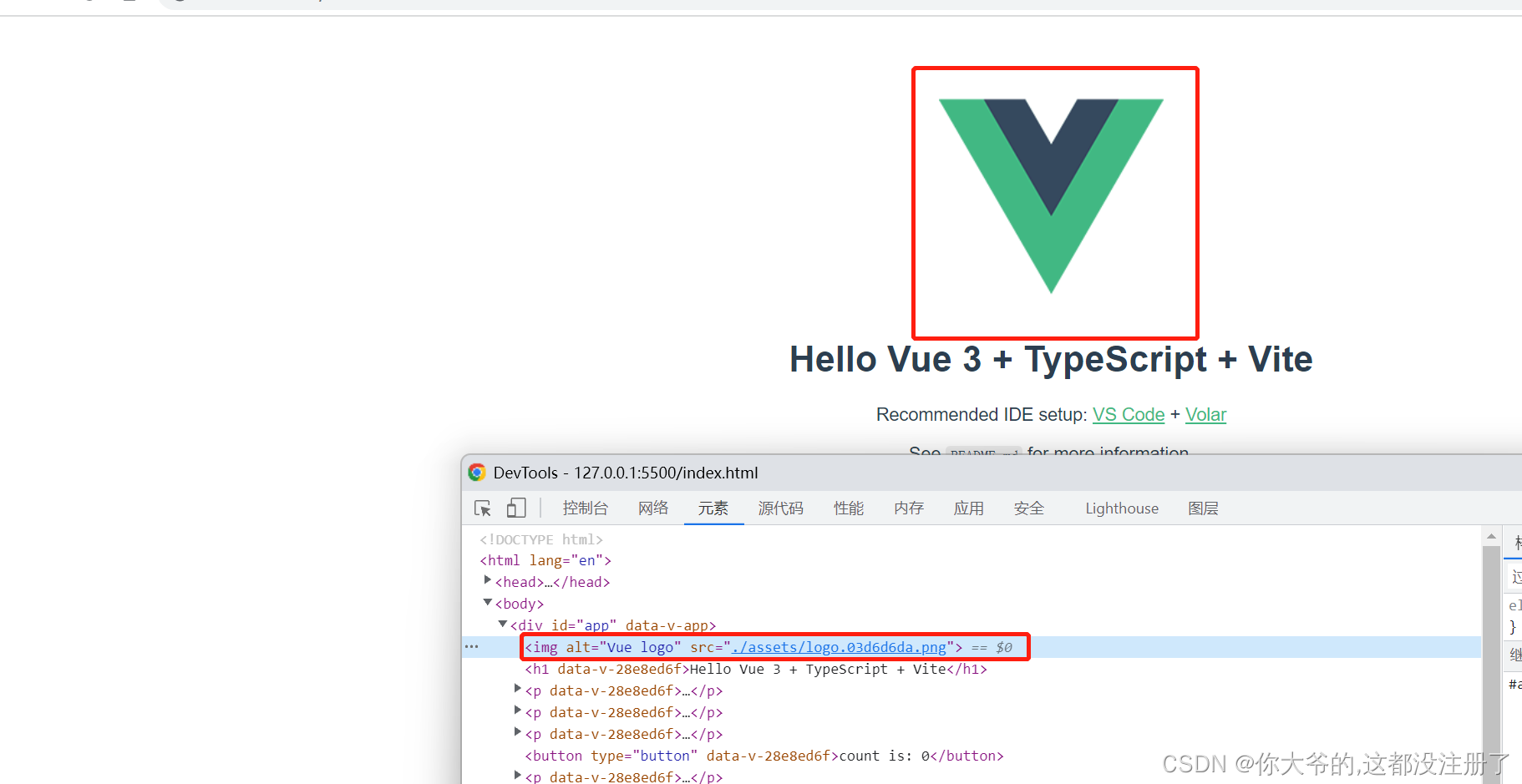Toggle the device toolbar icon
This screenshot has width=1522, height=784.
click(516, 508)
